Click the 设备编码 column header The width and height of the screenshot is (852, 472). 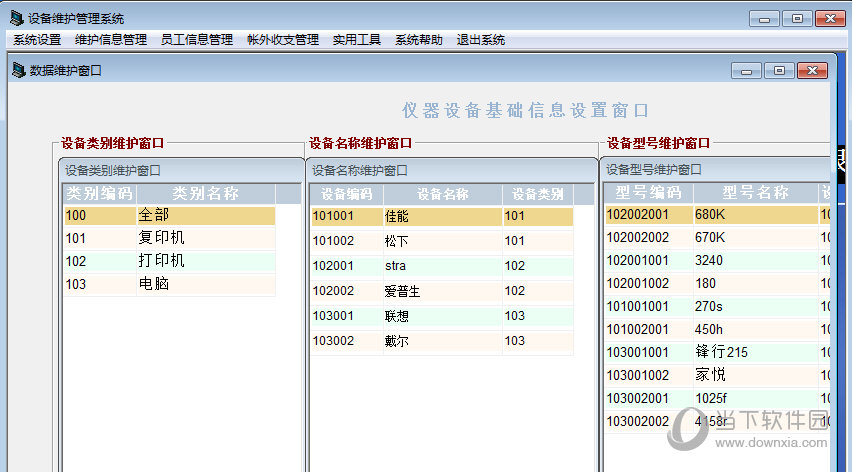tap(346, 194)
